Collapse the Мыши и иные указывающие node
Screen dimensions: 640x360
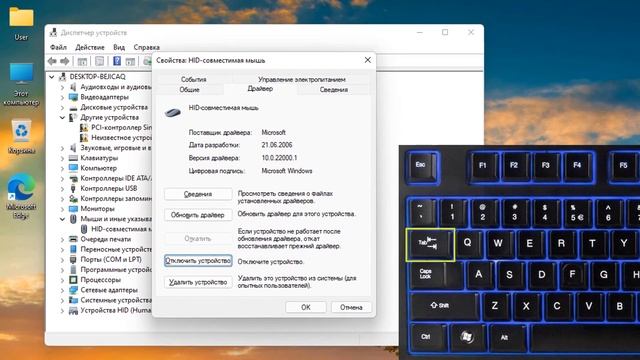(62, 219)
